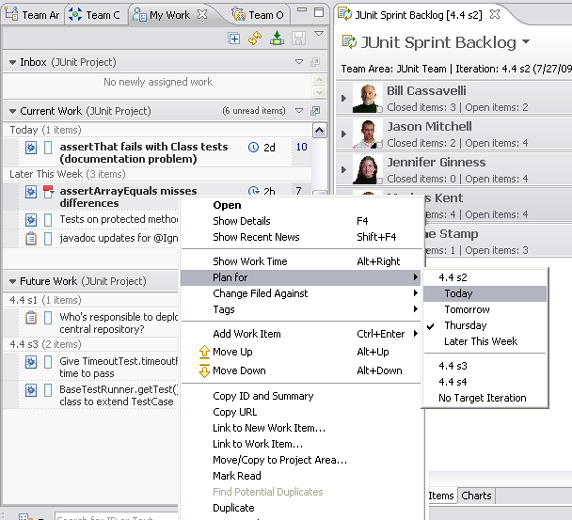572x520 pixels.
Task: Click Jason Mitchell's photo
Action: 368,134
